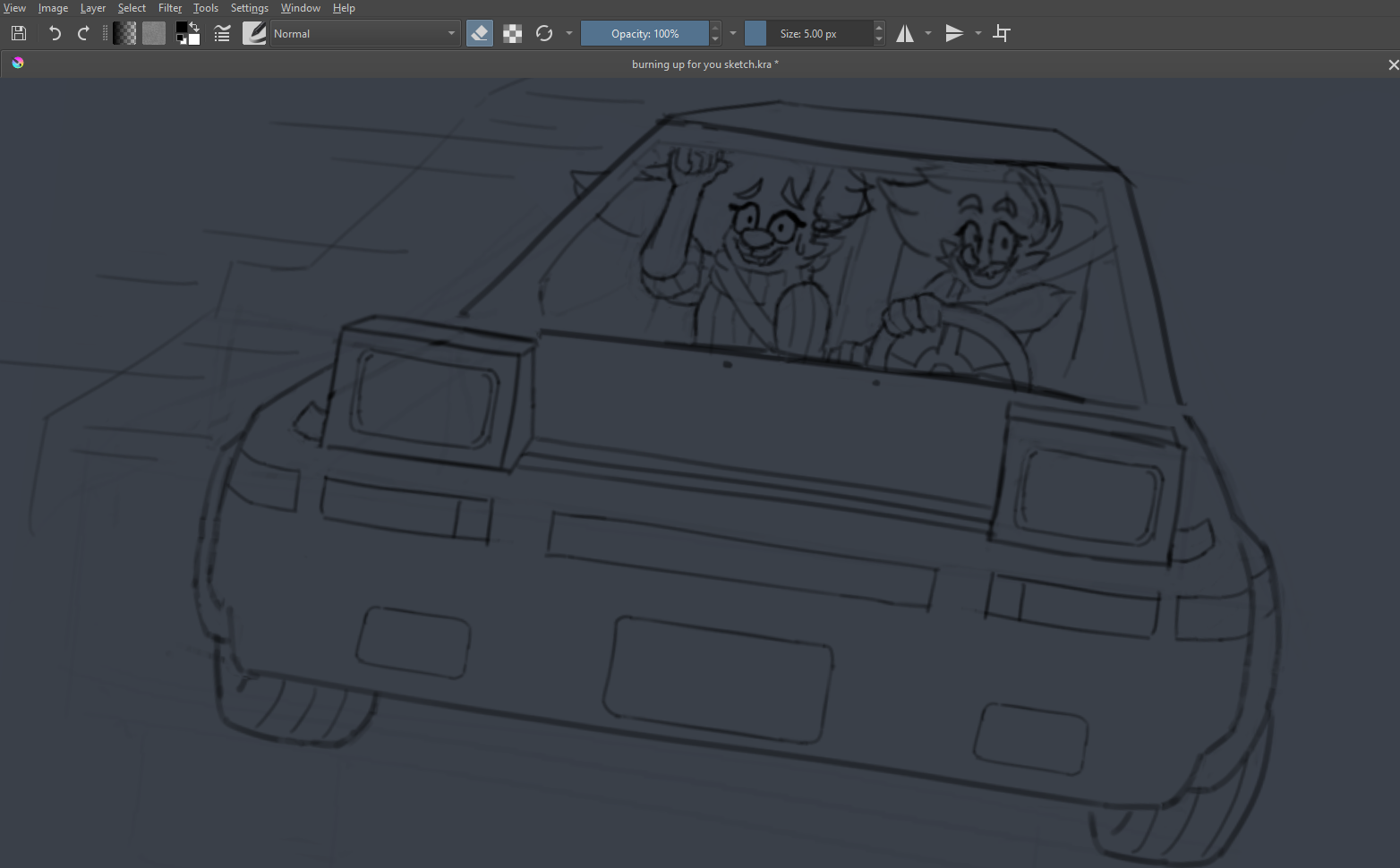1400x868 pixels.
Task: Undo the last stroke
Action: (x=55, y=34)
